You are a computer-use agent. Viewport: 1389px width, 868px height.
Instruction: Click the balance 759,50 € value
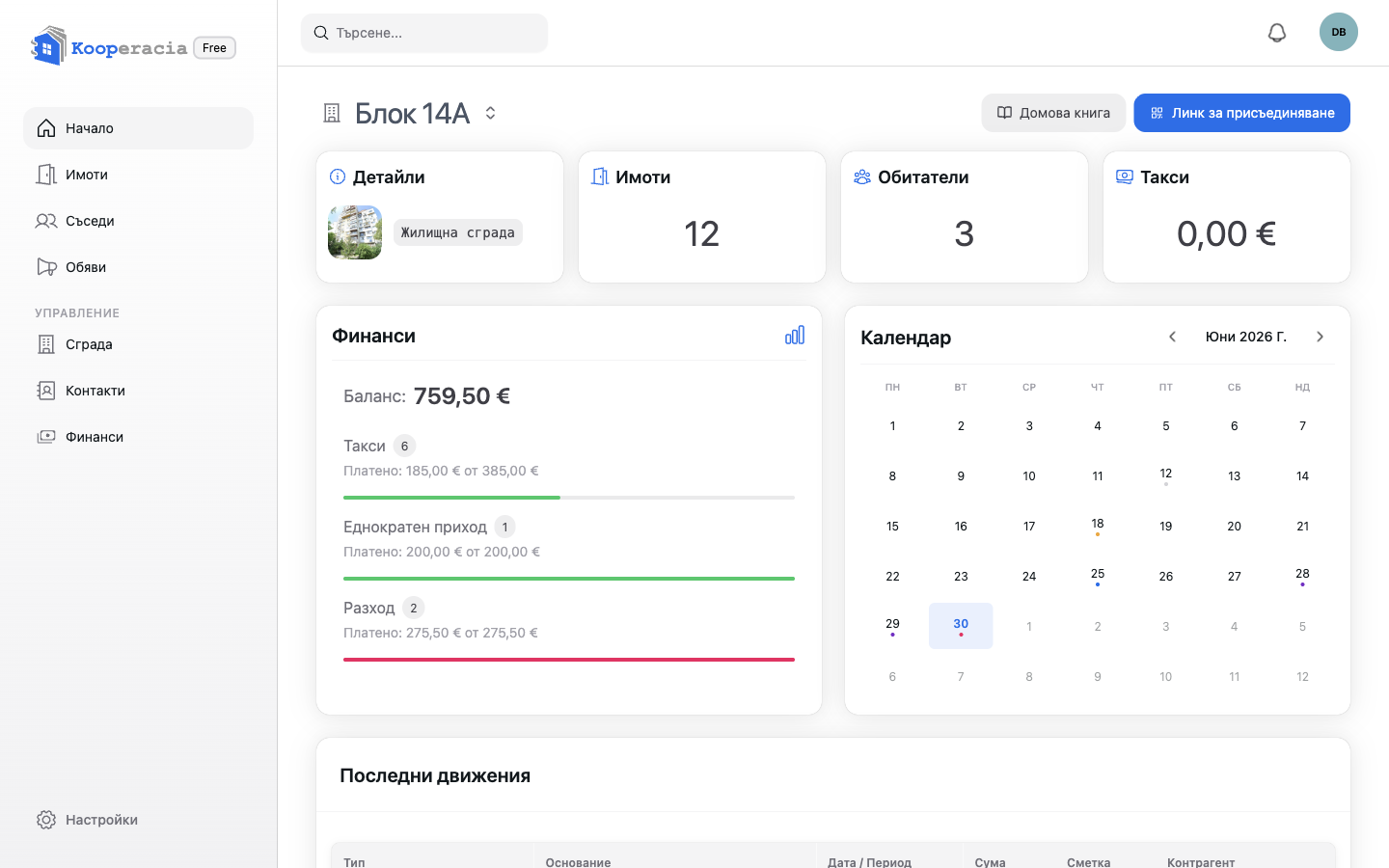(462, 395)
